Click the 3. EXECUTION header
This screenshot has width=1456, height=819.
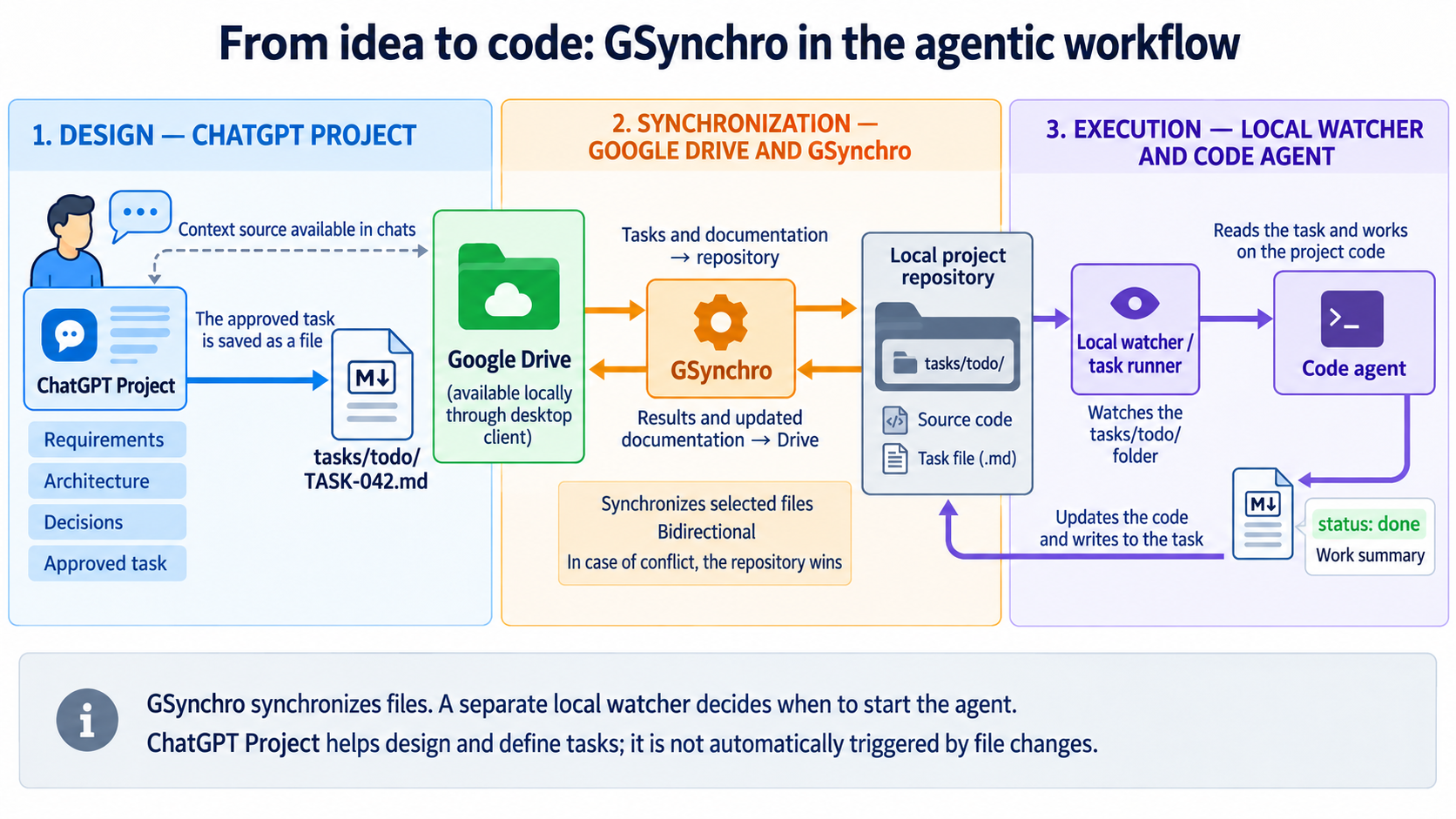point(1235,143)
